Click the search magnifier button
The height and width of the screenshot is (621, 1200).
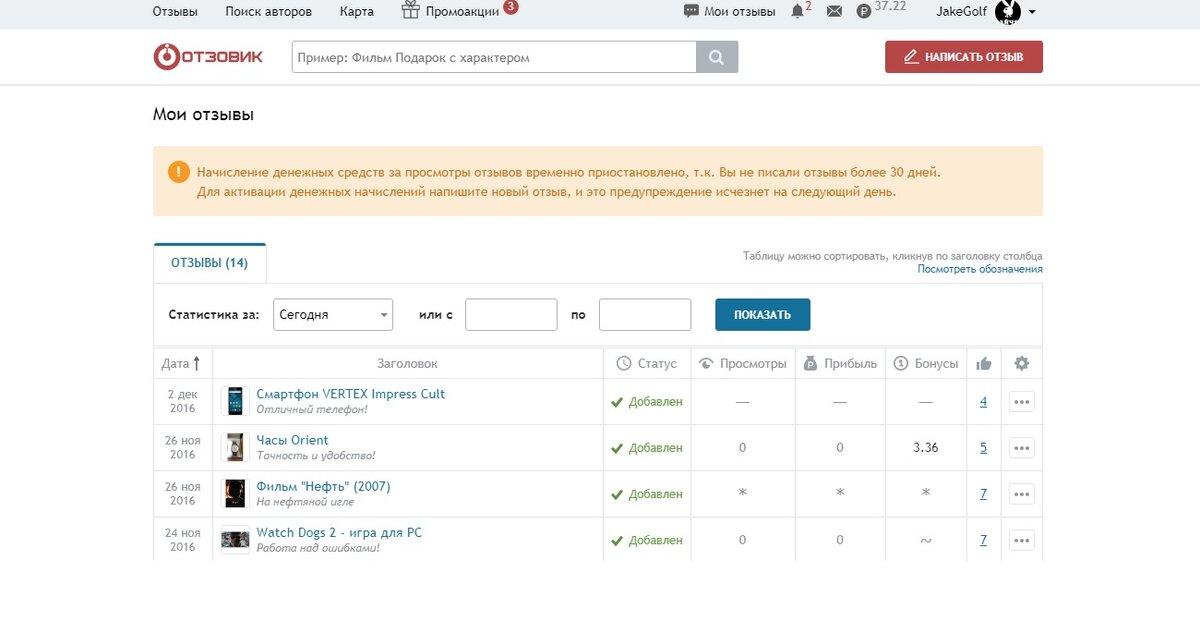click(717, 57)
